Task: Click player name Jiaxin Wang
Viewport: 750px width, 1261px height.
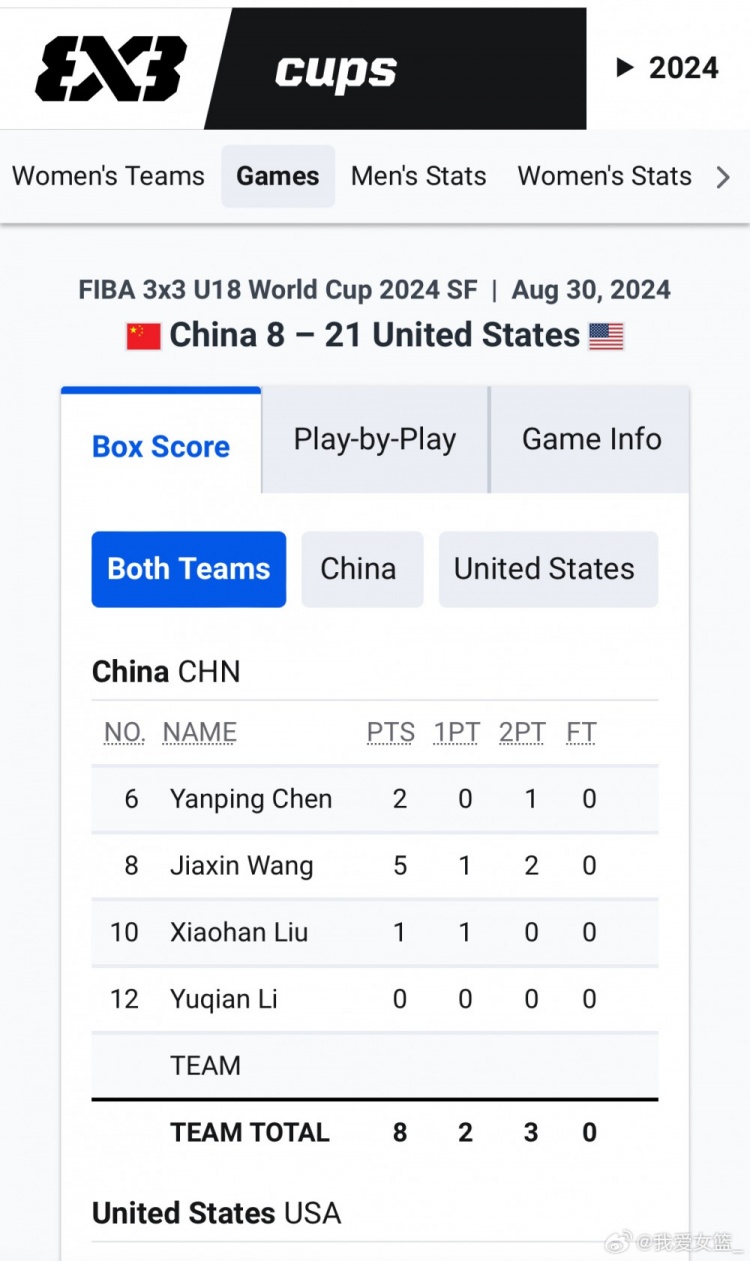Action: (x=242, y=866)
